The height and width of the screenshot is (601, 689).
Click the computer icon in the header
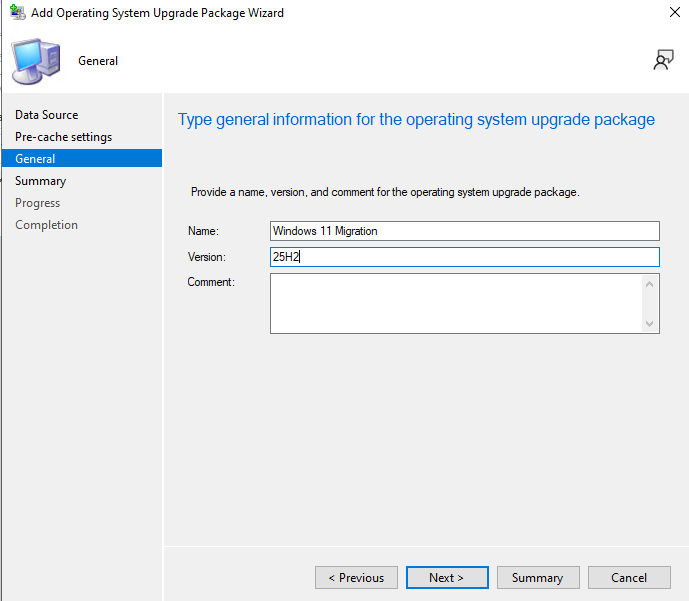(35, 60)
